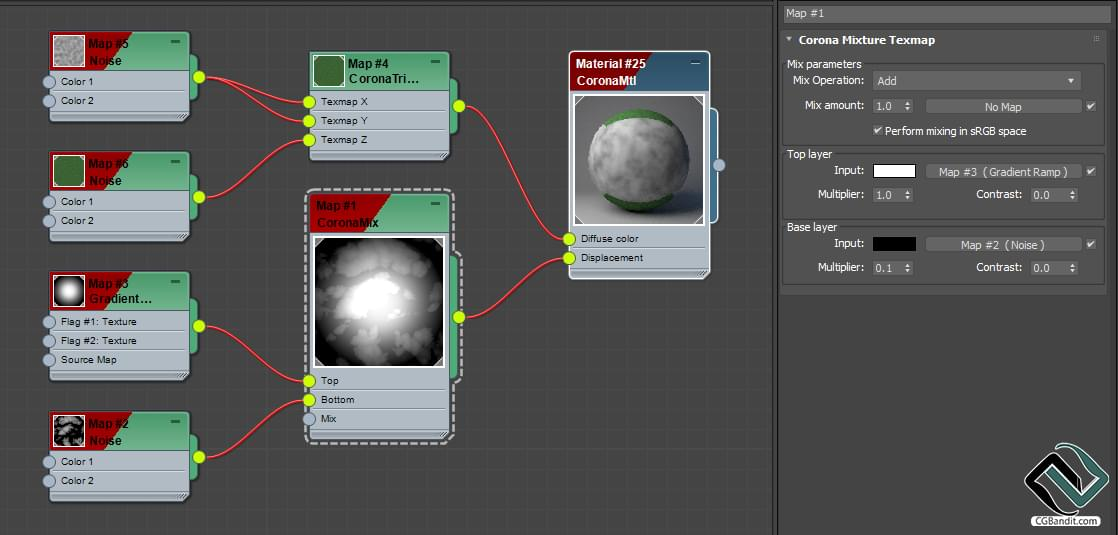Click Flag #2: Texture input socket
The image size is (1118, 535).
(x=49, y=340)
